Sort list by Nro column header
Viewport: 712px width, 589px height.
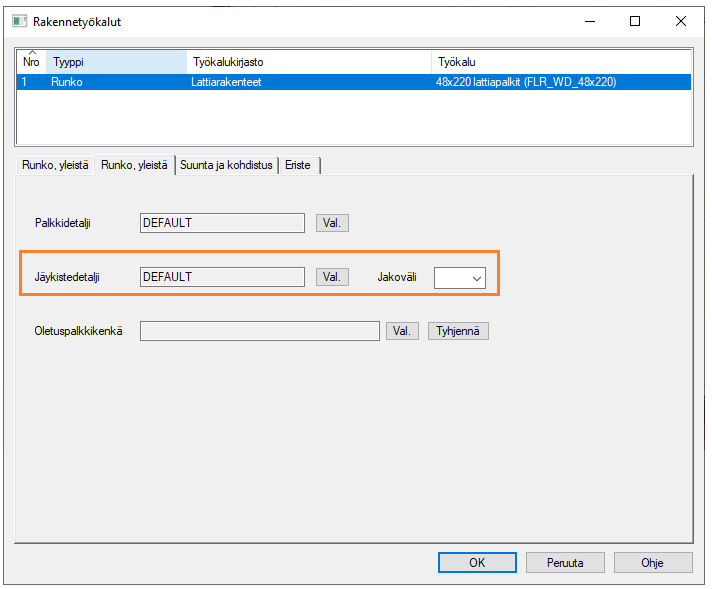click(31, 61)
